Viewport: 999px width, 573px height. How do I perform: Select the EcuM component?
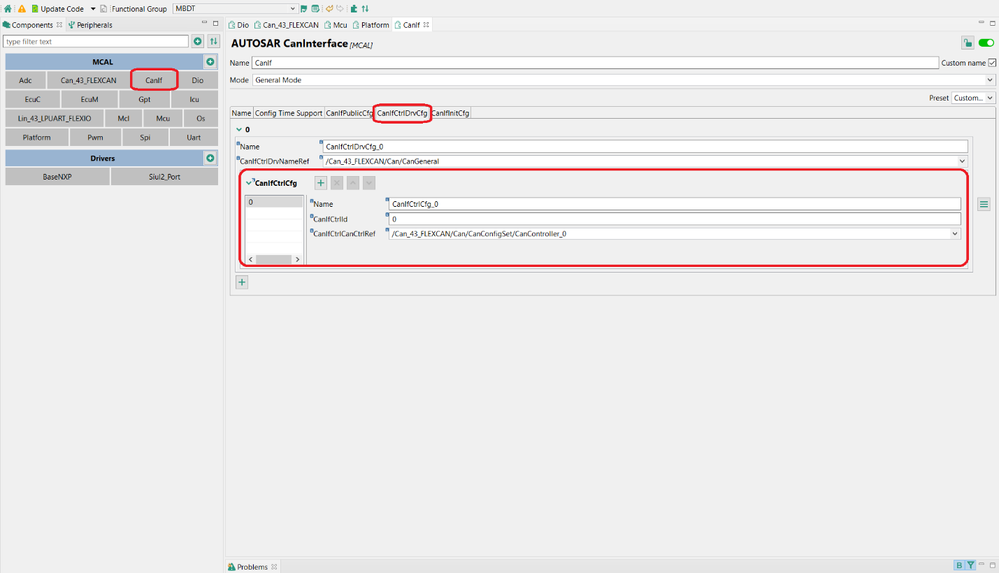[x=89, y=99]
